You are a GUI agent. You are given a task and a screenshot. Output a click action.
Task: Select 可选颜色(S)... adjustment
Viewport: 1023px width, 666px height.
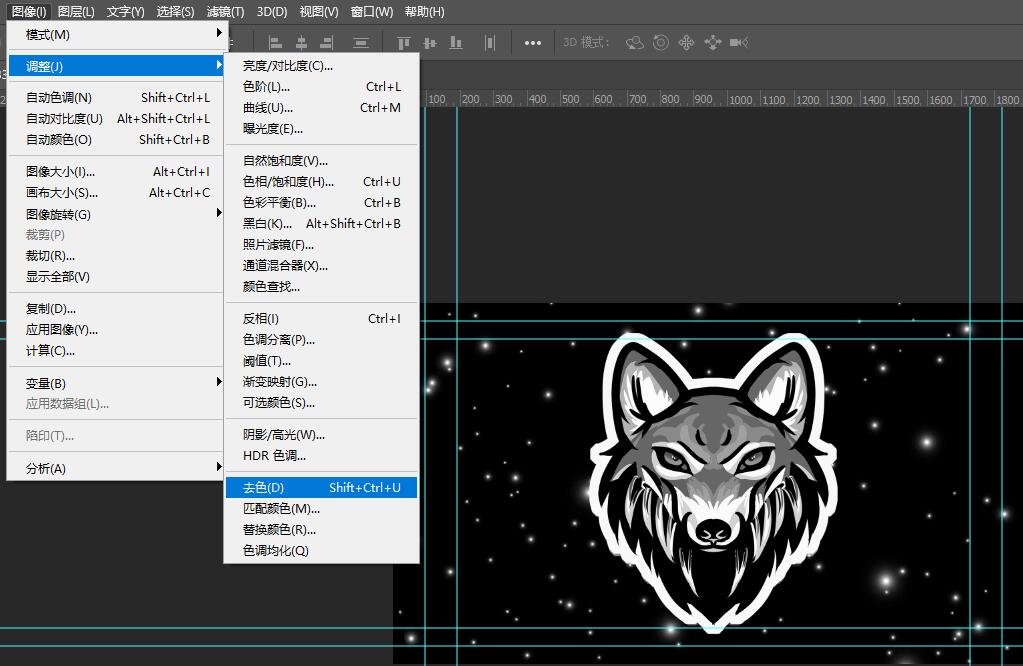click(322, 402)
